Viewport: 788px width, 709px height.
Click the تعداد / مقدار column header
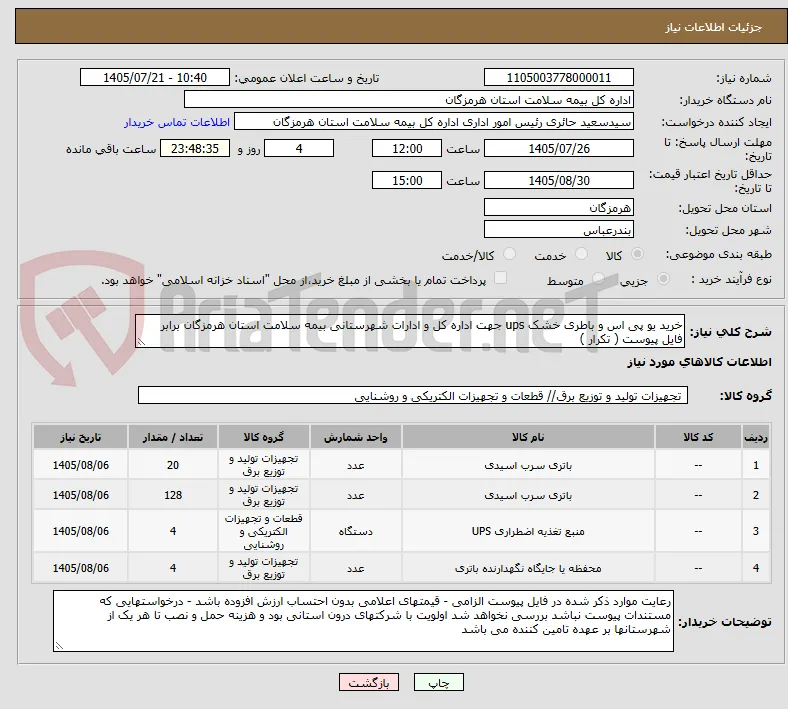173,437
